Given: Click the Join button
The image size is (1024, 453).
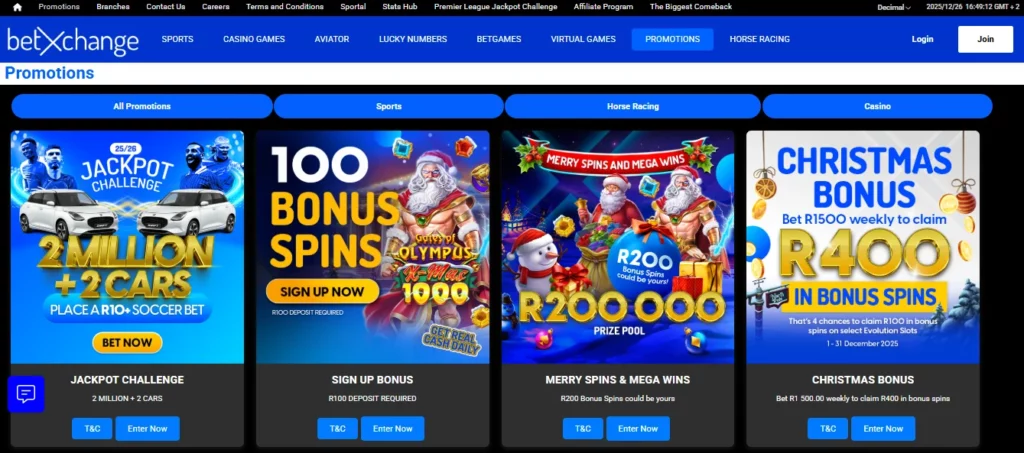Looking at the screenshot, I should pos(985,39).
